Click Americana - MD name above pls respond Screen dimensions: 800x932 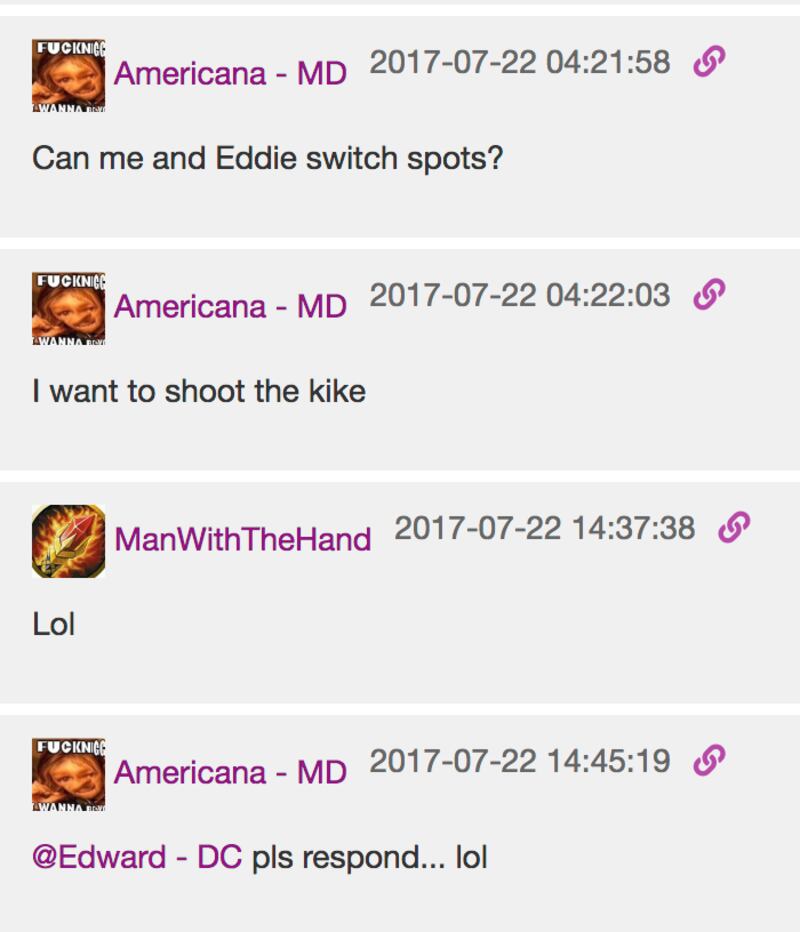231,773
